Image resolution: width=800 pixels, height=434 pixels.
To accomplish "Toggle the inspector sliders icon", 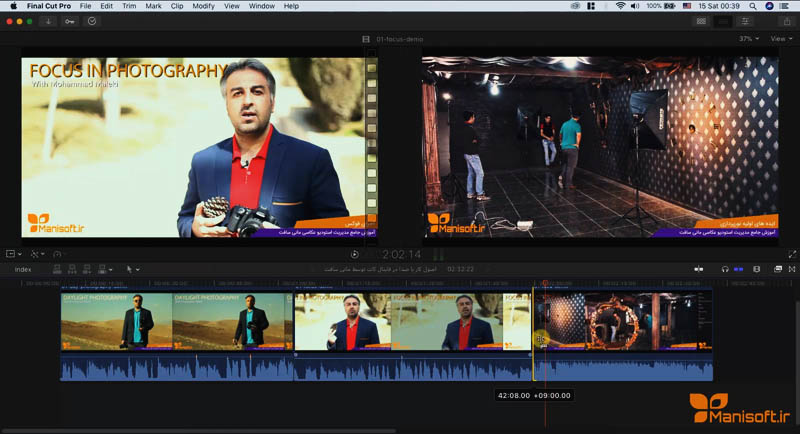I will [745, 21].
